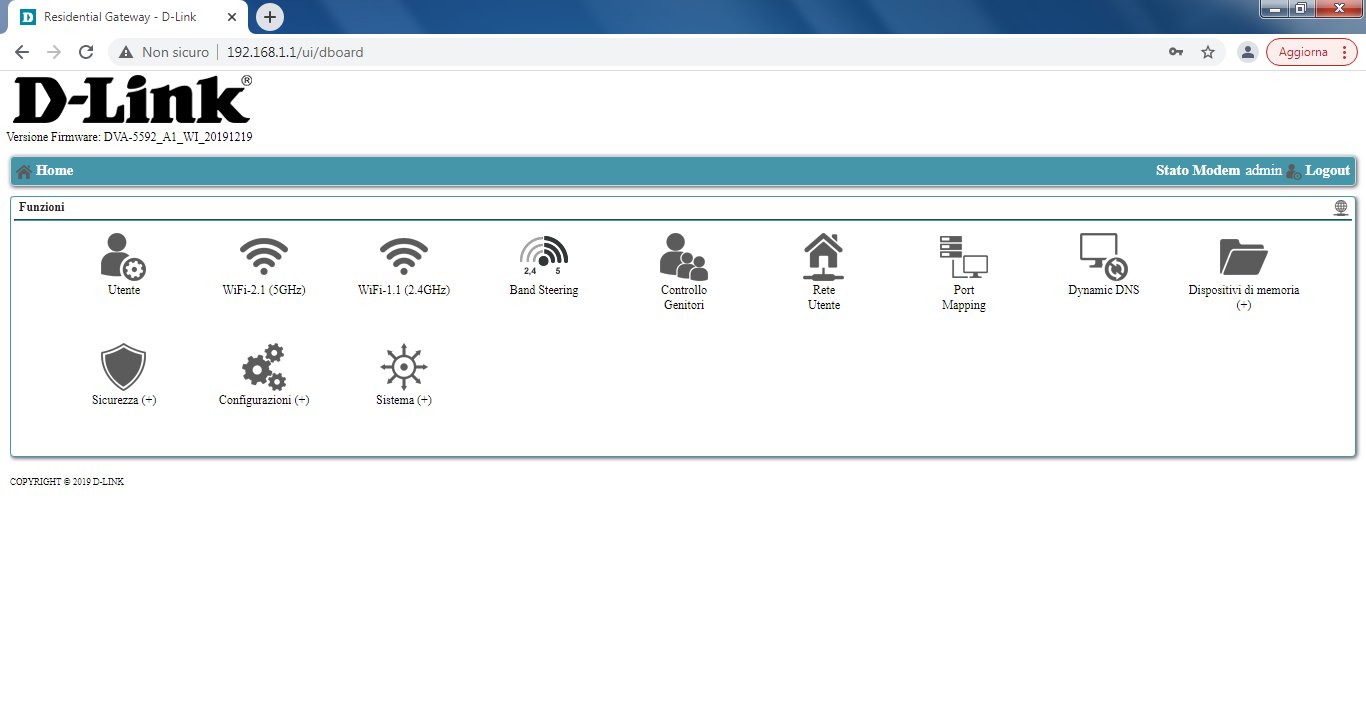The image size is (1366, 725).
Task: Bookmark this page with the star icon
Action: [1208, 52]
